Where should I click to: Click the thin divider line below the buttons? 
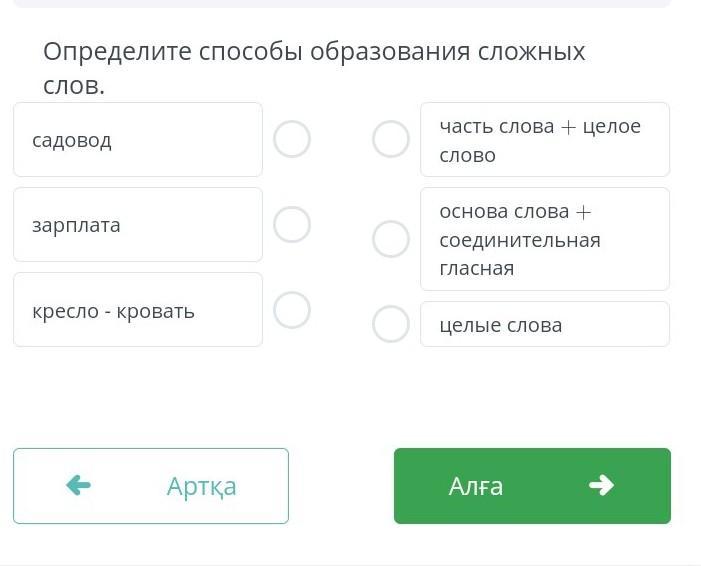(350, 564)
